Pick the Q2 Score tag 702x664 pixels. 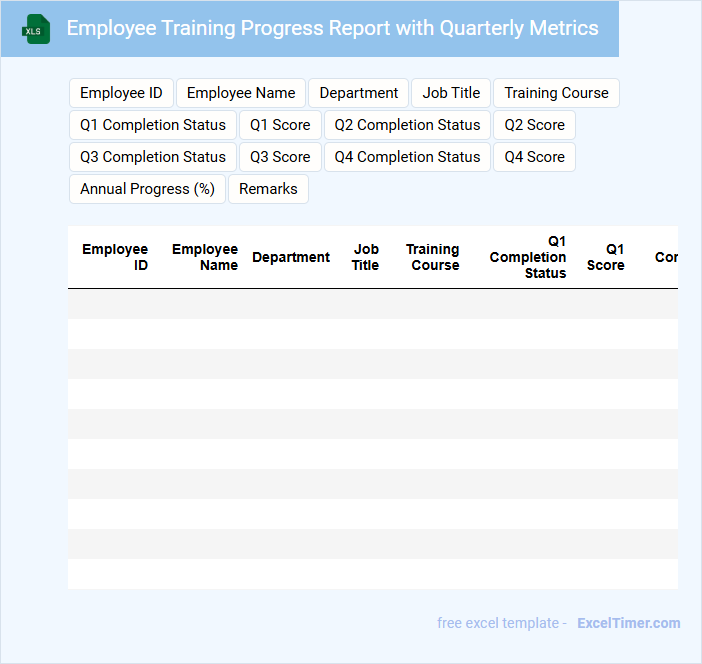pos(535,125)
